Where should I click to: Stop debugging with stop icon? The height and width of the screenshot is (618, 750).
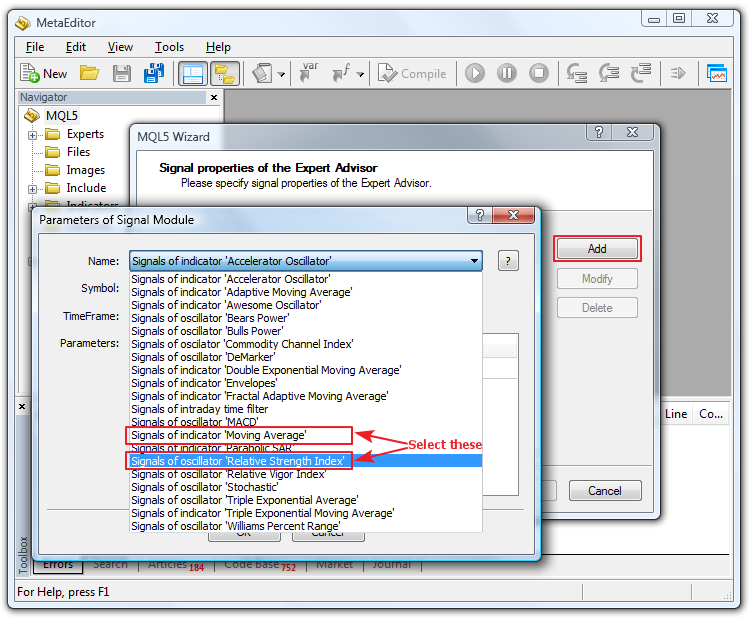[x=539, y=74]
